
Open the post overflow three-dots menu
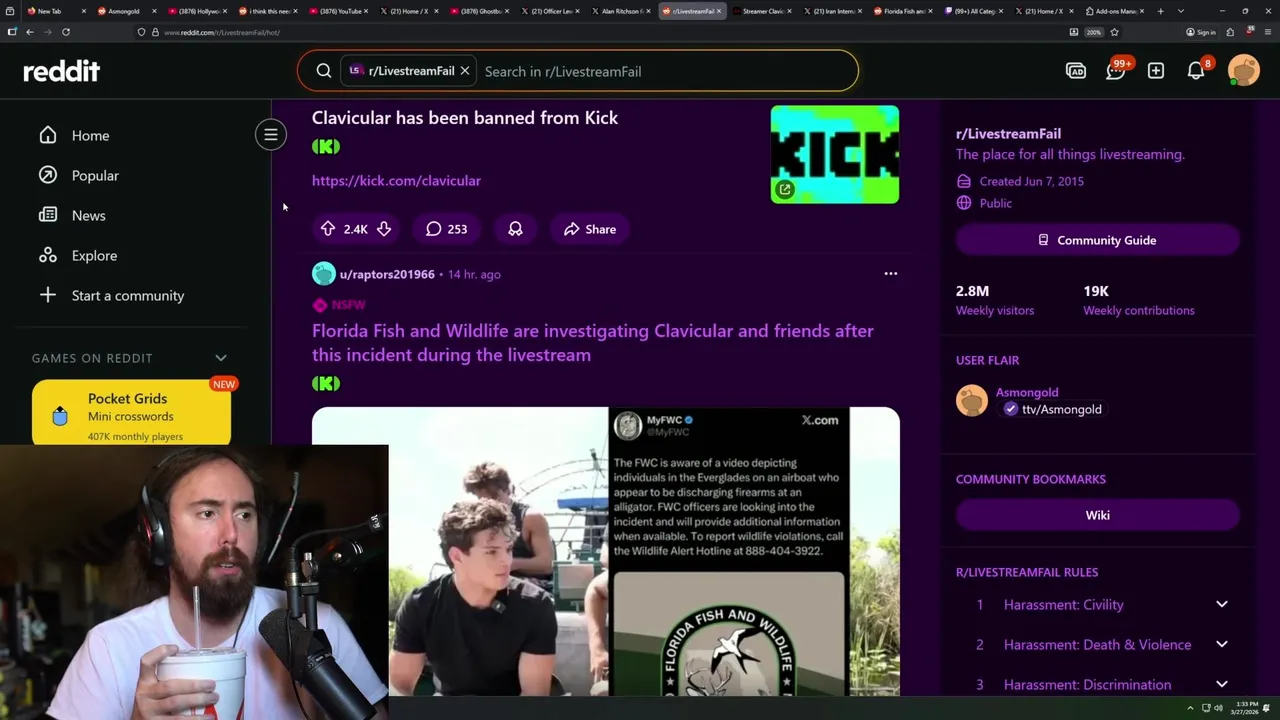click(x=891, y=273)
